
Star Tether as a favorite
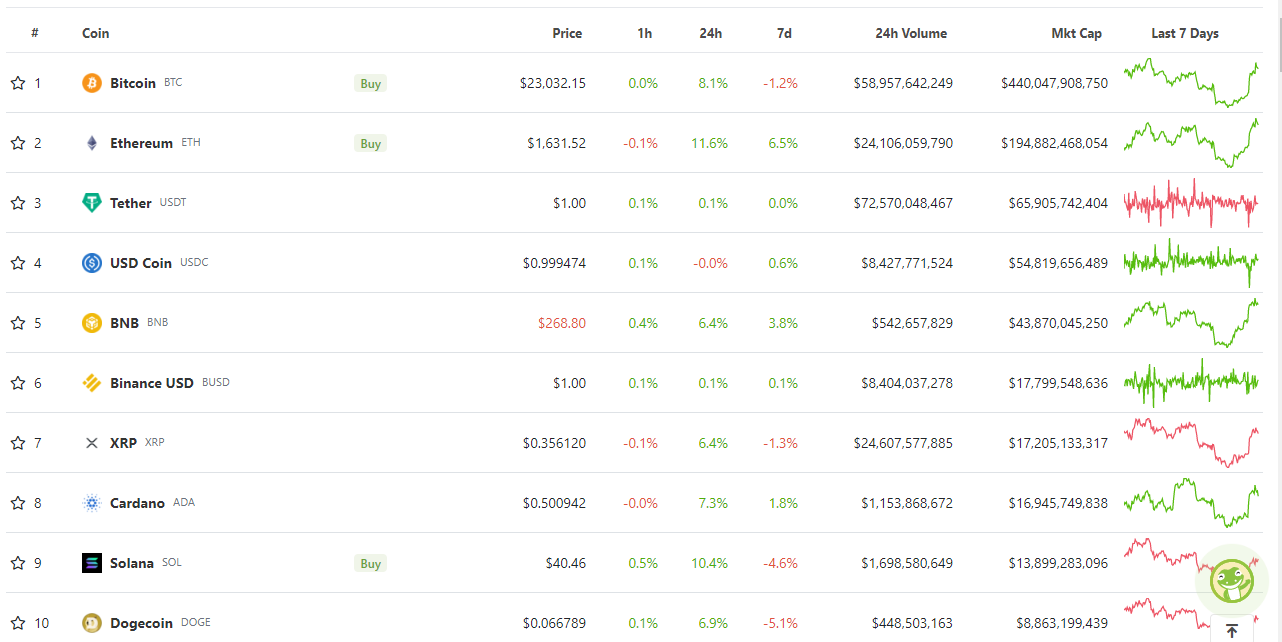point(18,203)
